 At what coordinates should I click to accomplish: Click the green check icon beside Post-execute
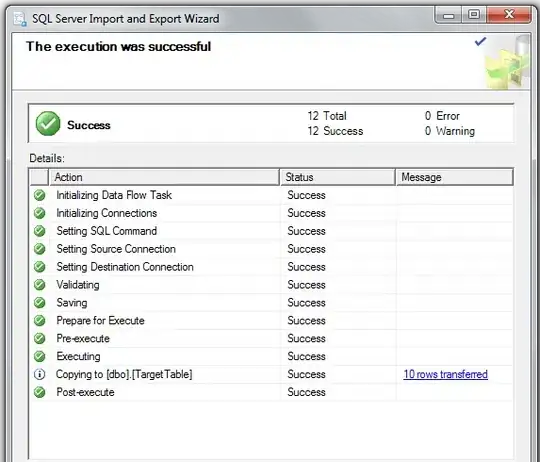[x=40, y=392]
